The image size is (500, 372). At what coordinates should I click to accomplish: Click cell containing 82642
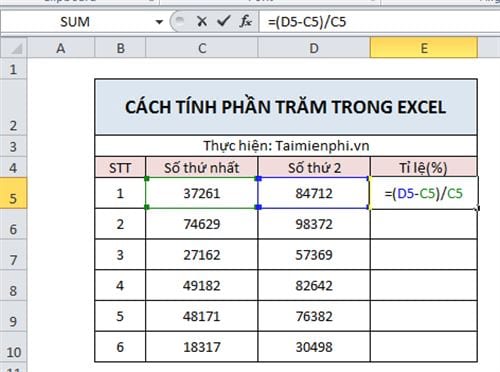pos(314,285)
